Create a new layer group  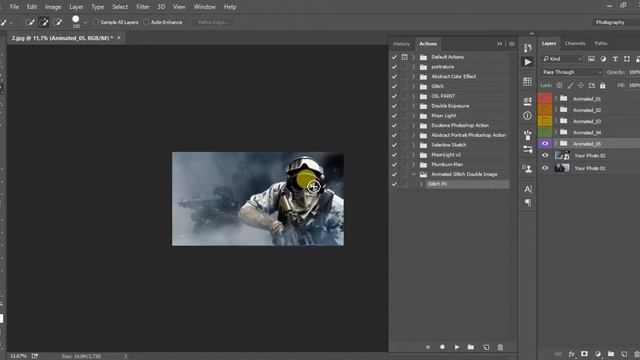coord(611,354)
